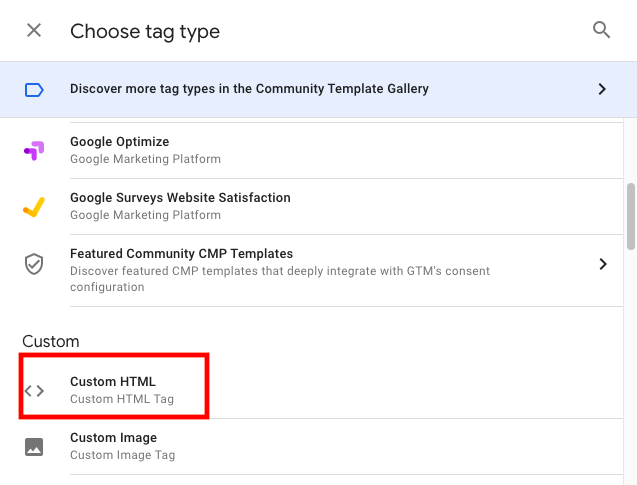Click the purple Google Optimize icon
Image resolution: width=637 pixels, height=485 pixels.
click(34, 150)
